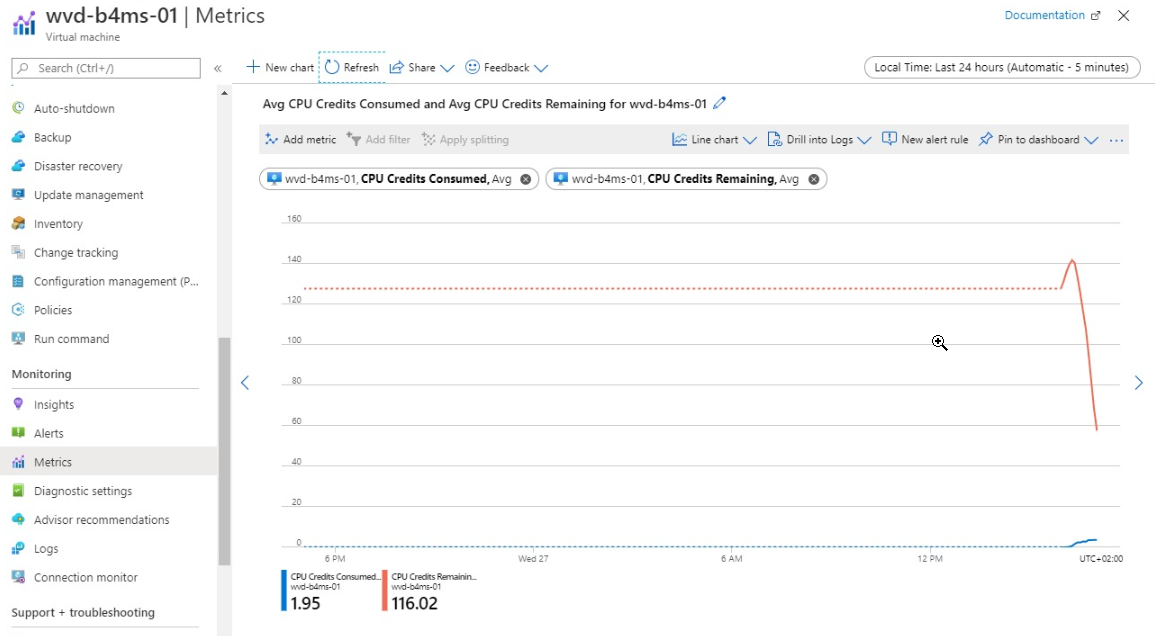Open Auto-shutdown in sidebar
Viewport: 1155px width, 636px height.
(x=74, y=108)
